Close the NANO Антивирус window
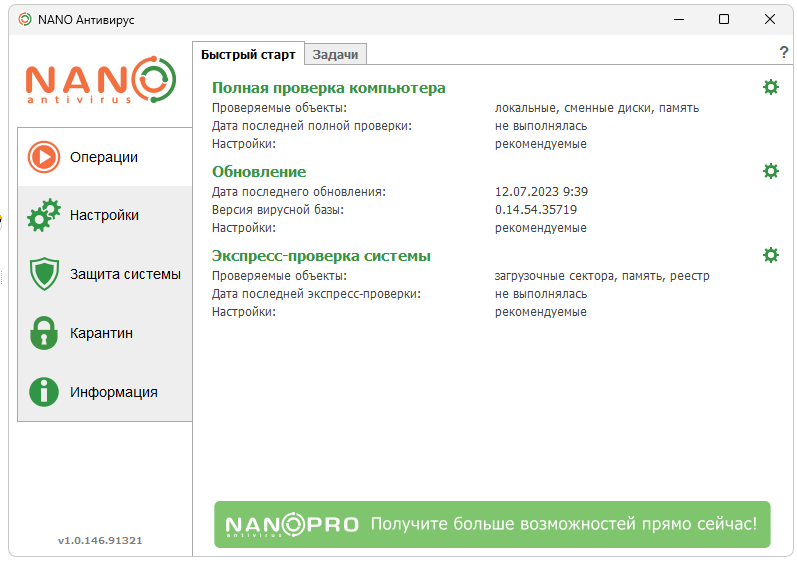This screenshot has width=797, height=563. pyautogui.click(x=770, y=19)
